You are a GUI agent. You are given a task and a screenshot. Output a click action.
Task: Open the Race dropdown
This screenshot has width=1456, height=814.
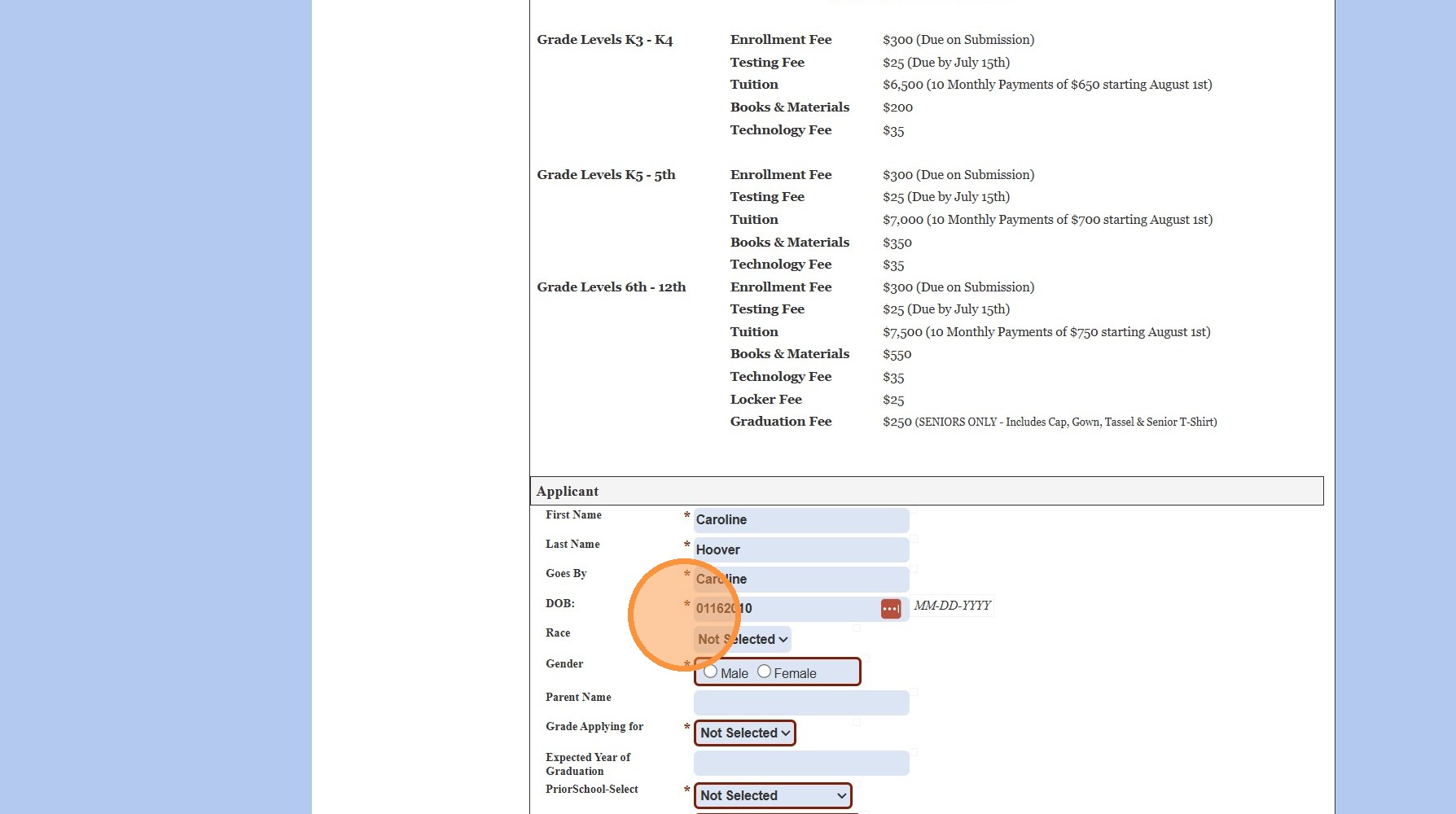743,640
